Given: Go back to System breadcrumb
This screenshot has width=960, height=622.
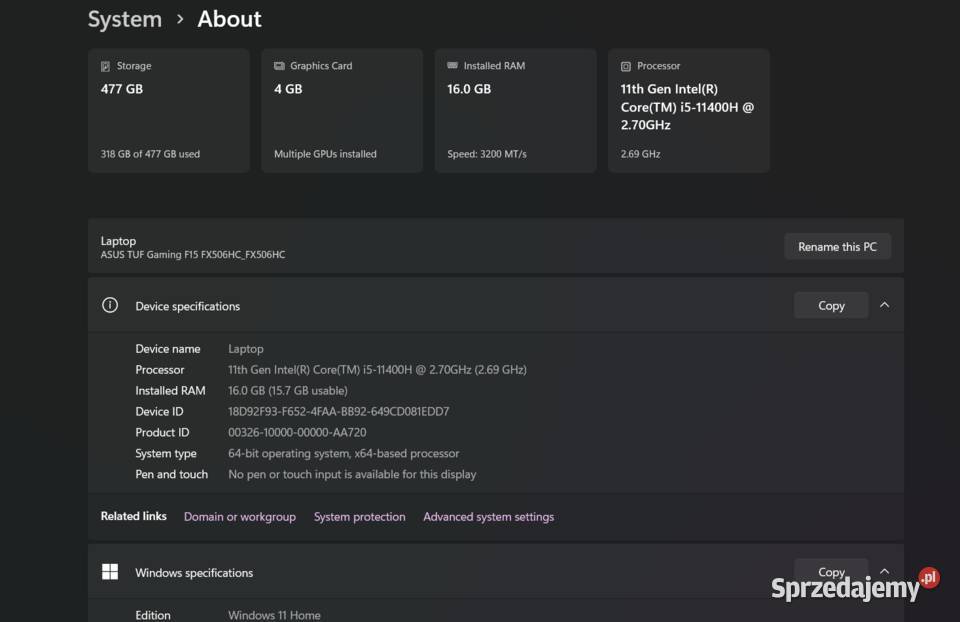Looking at the screenshot, I should click(x=124, y=19).
